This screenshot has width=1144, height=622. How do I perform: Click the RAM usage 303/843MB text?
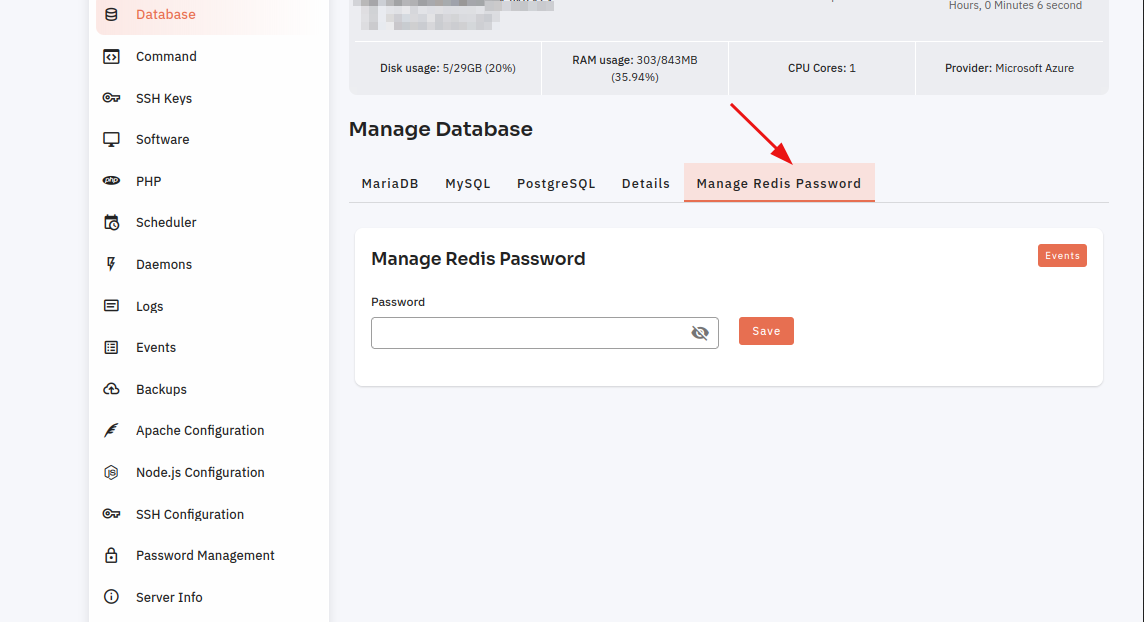point(635,69)
